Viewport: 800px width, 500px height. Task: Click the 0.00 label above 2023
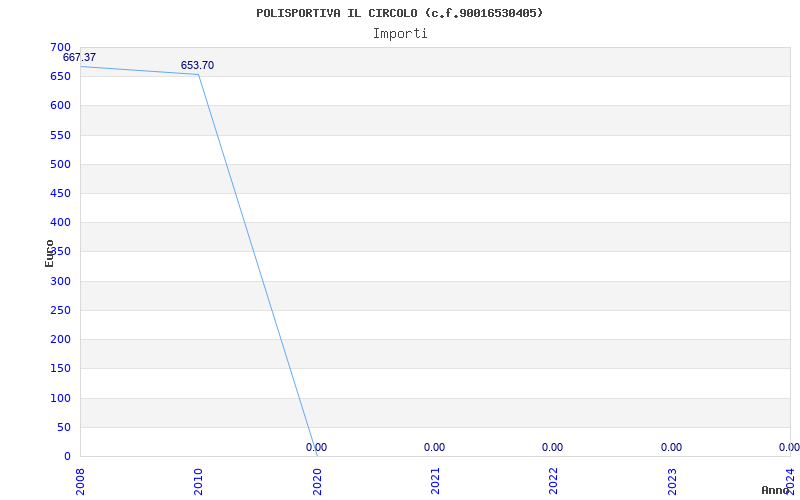coord(671,447)
